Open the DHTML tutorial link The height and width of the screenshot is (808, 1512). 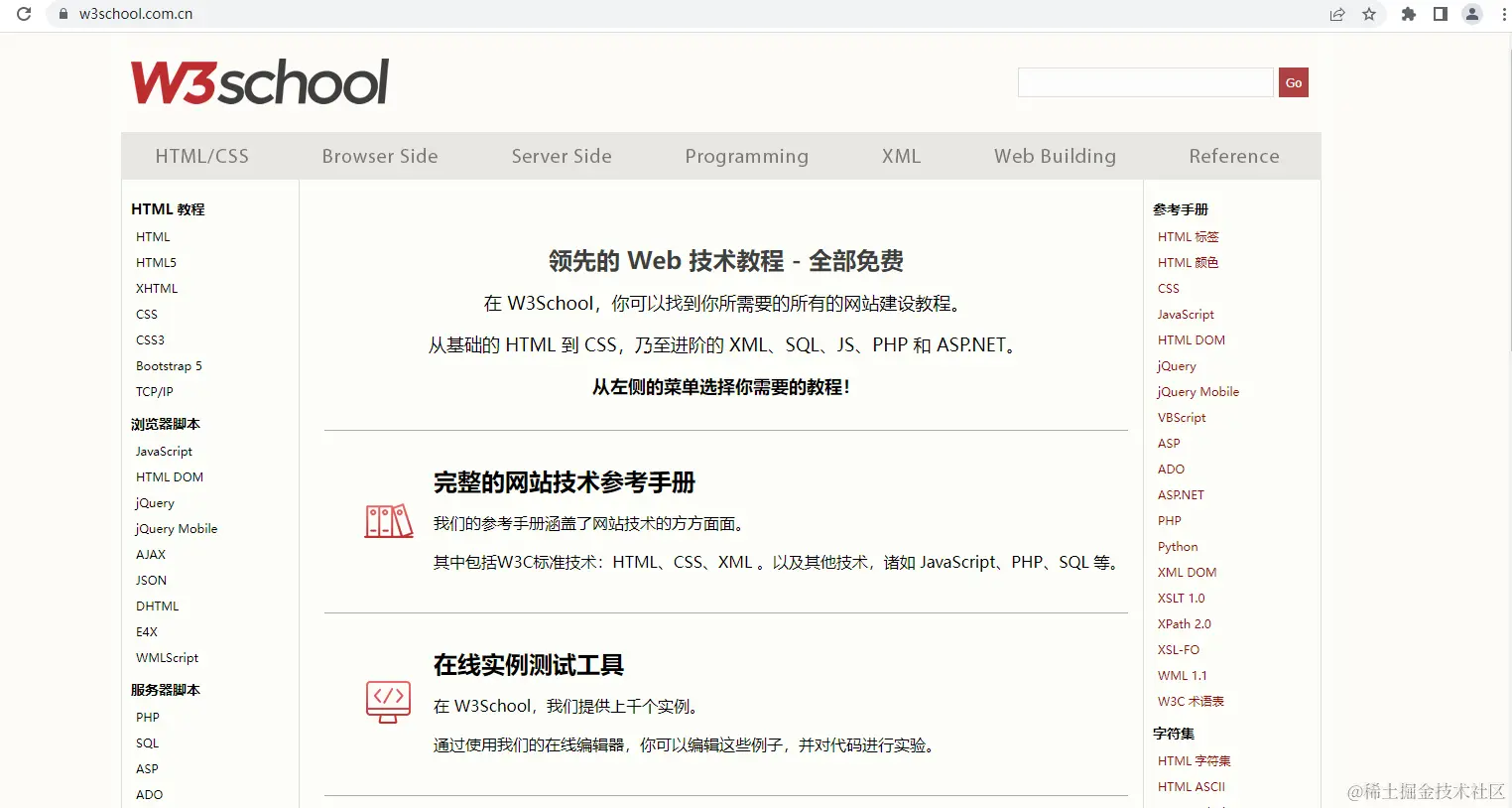tap(158, 606)
